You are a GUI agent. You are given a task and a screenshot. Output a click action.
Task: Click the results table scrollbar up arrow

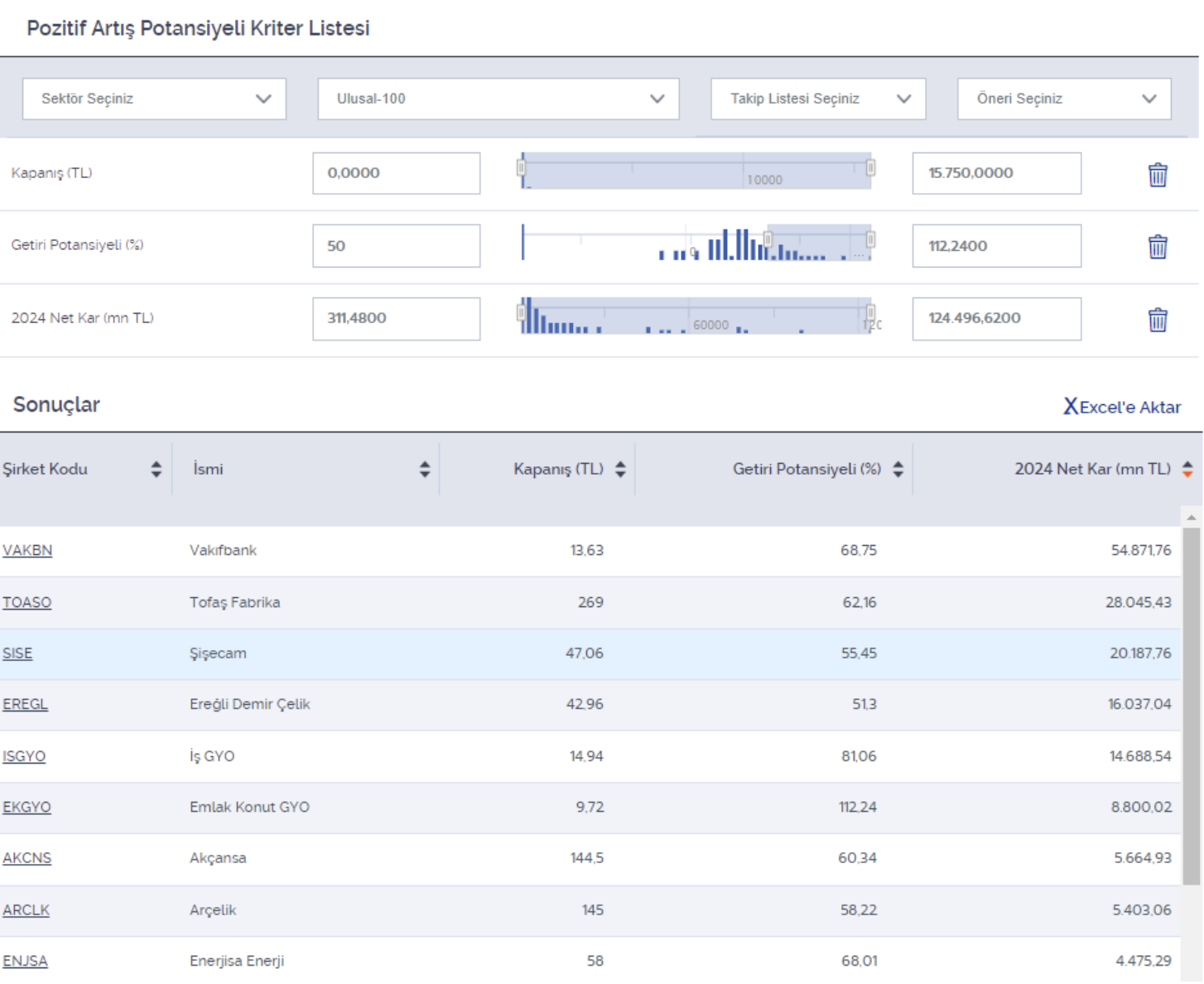click(x=1192, y=518)
